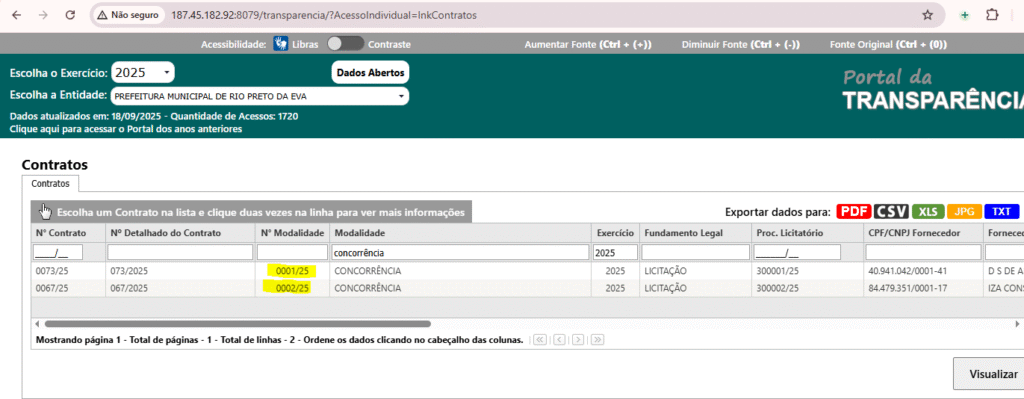
Task: Click process number 300002/25
Action: (x=777, y=288)
